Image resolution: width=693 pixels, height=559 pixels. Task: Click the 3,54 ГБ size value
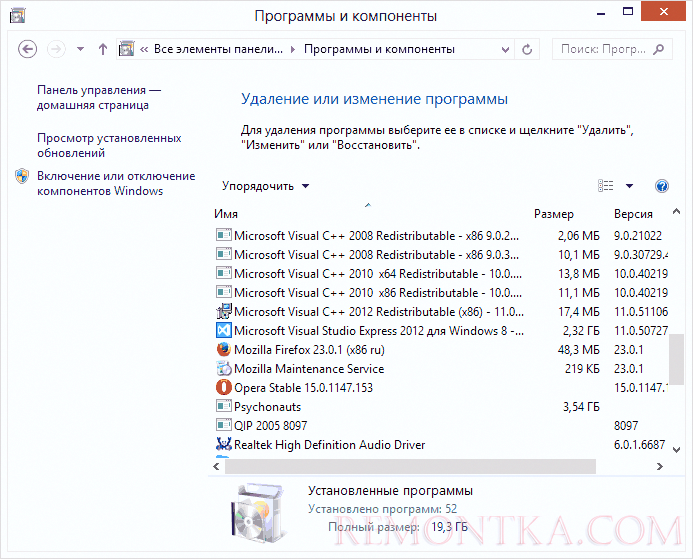click(581, 407)
